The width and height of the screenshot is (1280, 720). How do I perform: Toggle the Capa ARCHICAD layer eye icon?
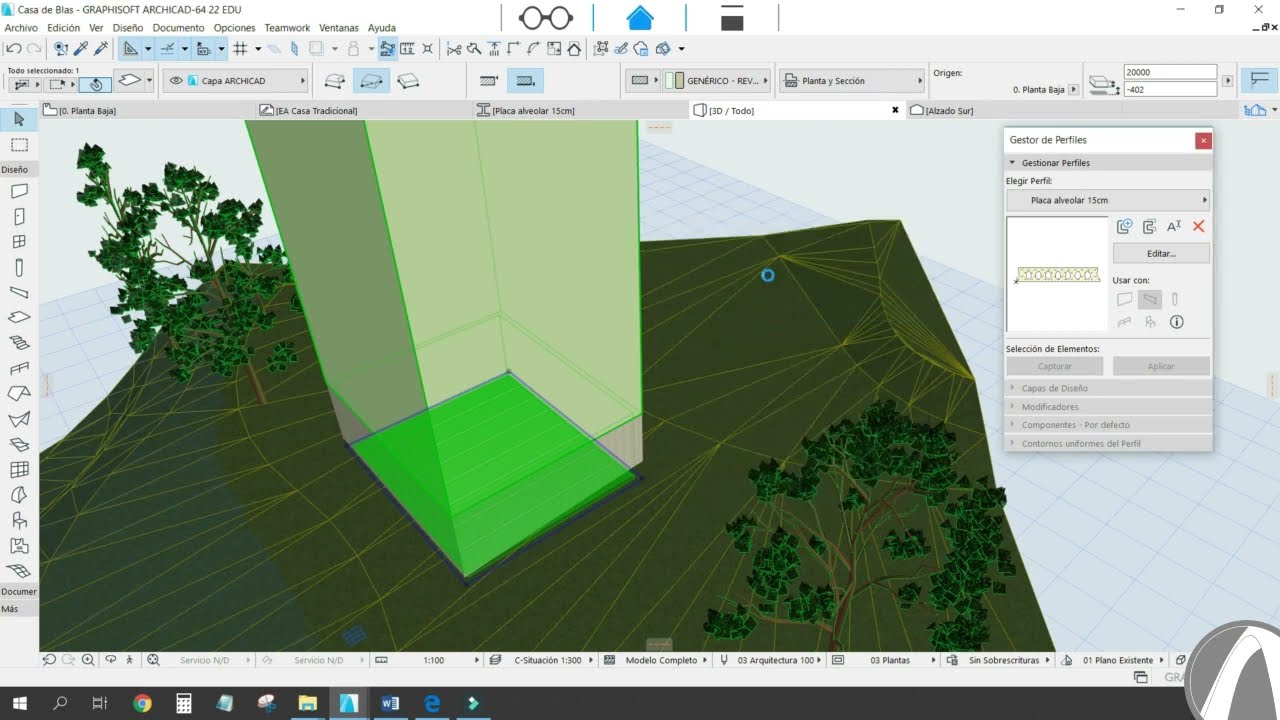176,81
